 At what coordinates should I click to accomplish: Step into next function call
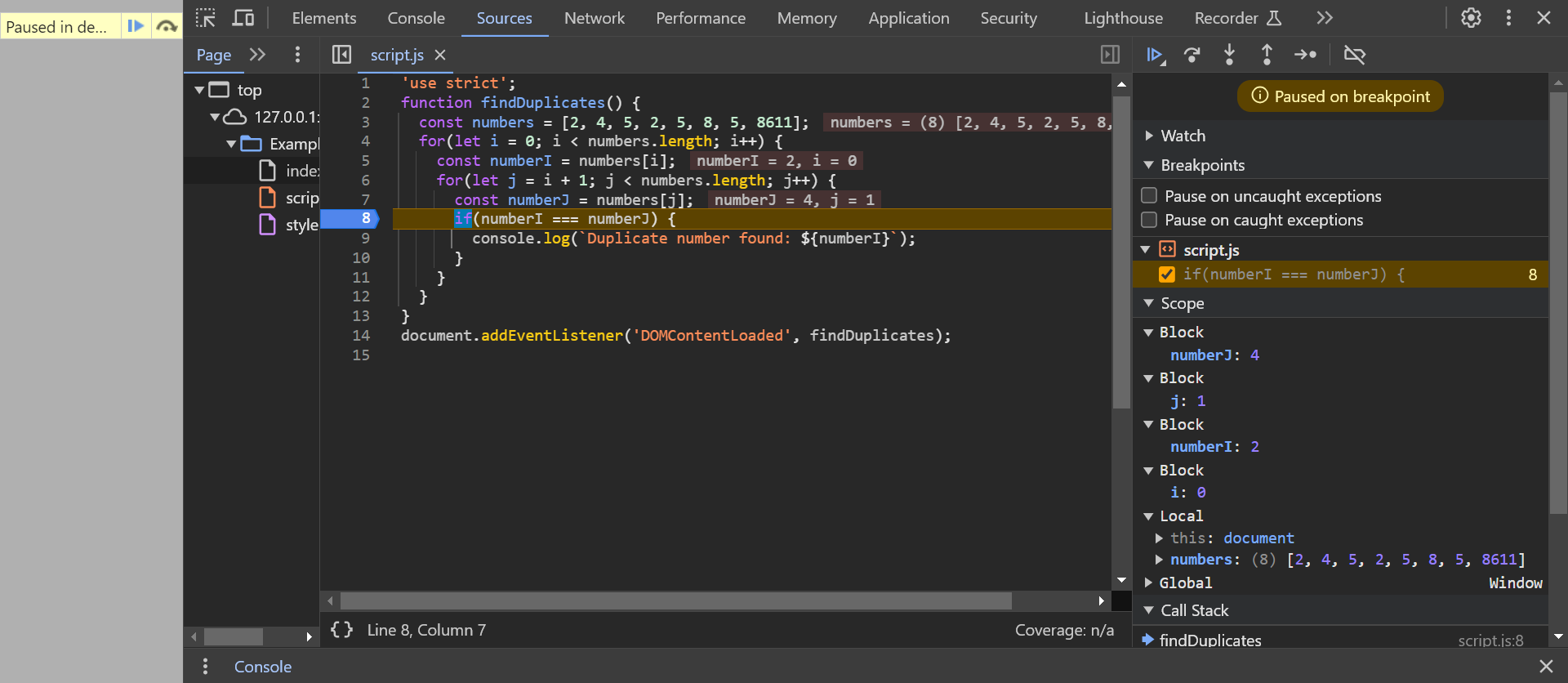coord(1229,55)
